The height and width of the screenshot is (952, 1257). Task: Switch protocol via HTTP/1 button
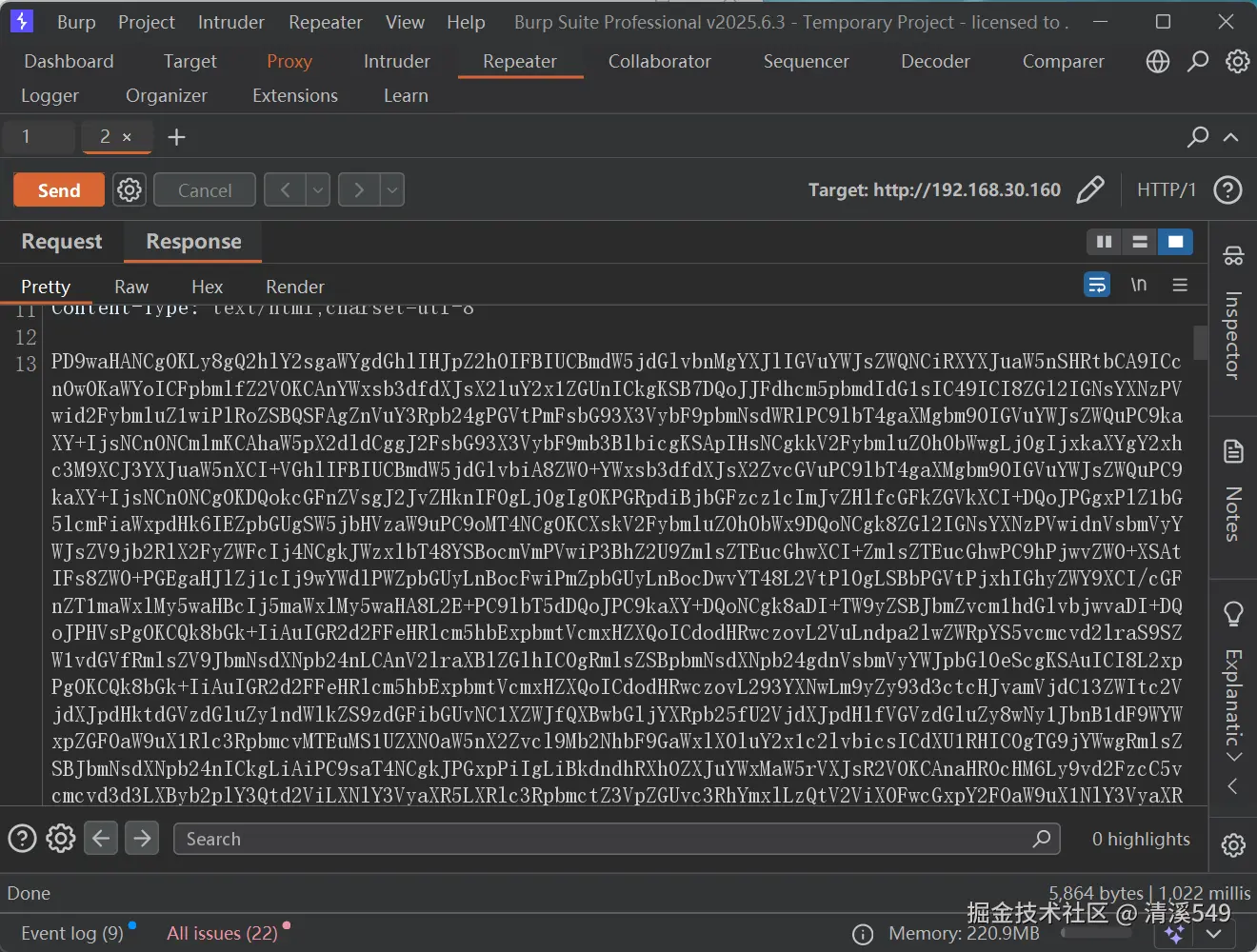tap(1166, 189)
